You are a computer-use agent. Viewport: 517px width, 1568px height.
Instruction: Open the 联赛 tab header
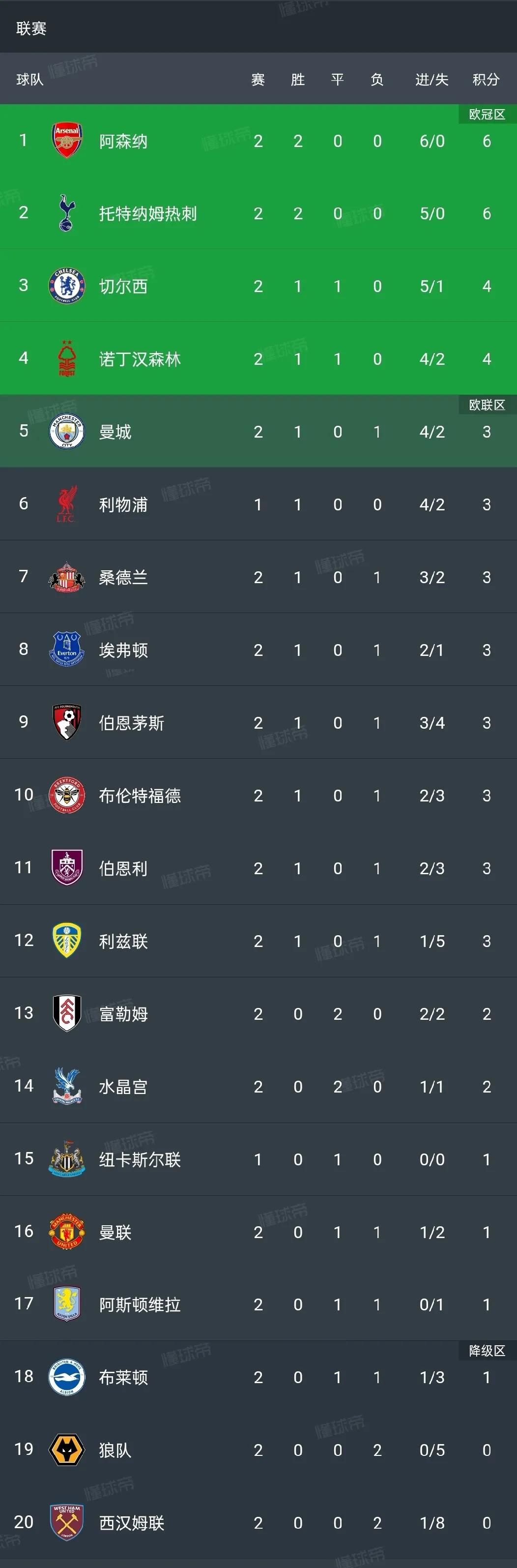tap(31, 28)
